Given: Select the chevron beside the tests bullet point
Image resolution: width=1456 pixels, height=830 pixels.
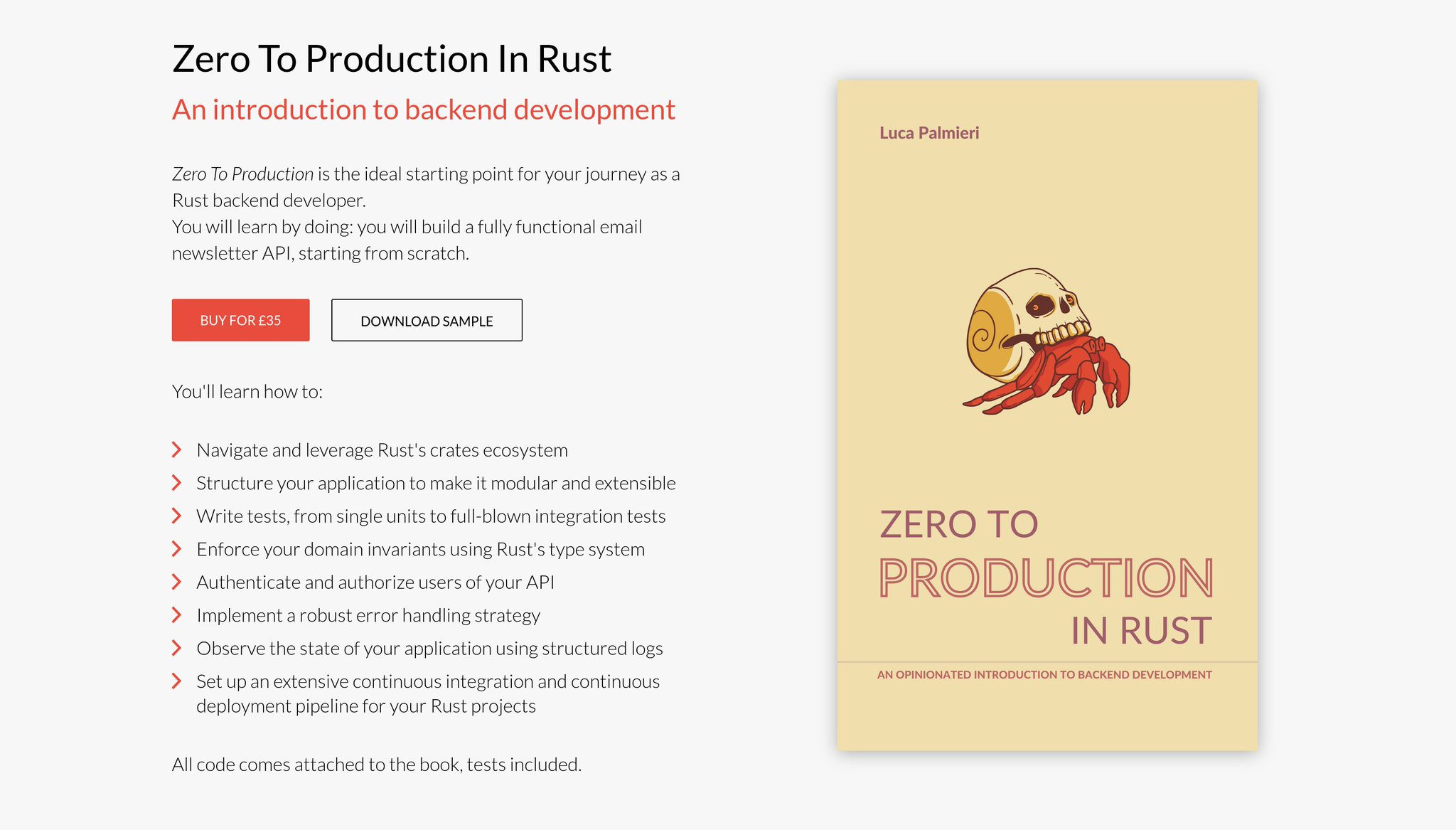Looking at the screenshot, I should (176, 516).
